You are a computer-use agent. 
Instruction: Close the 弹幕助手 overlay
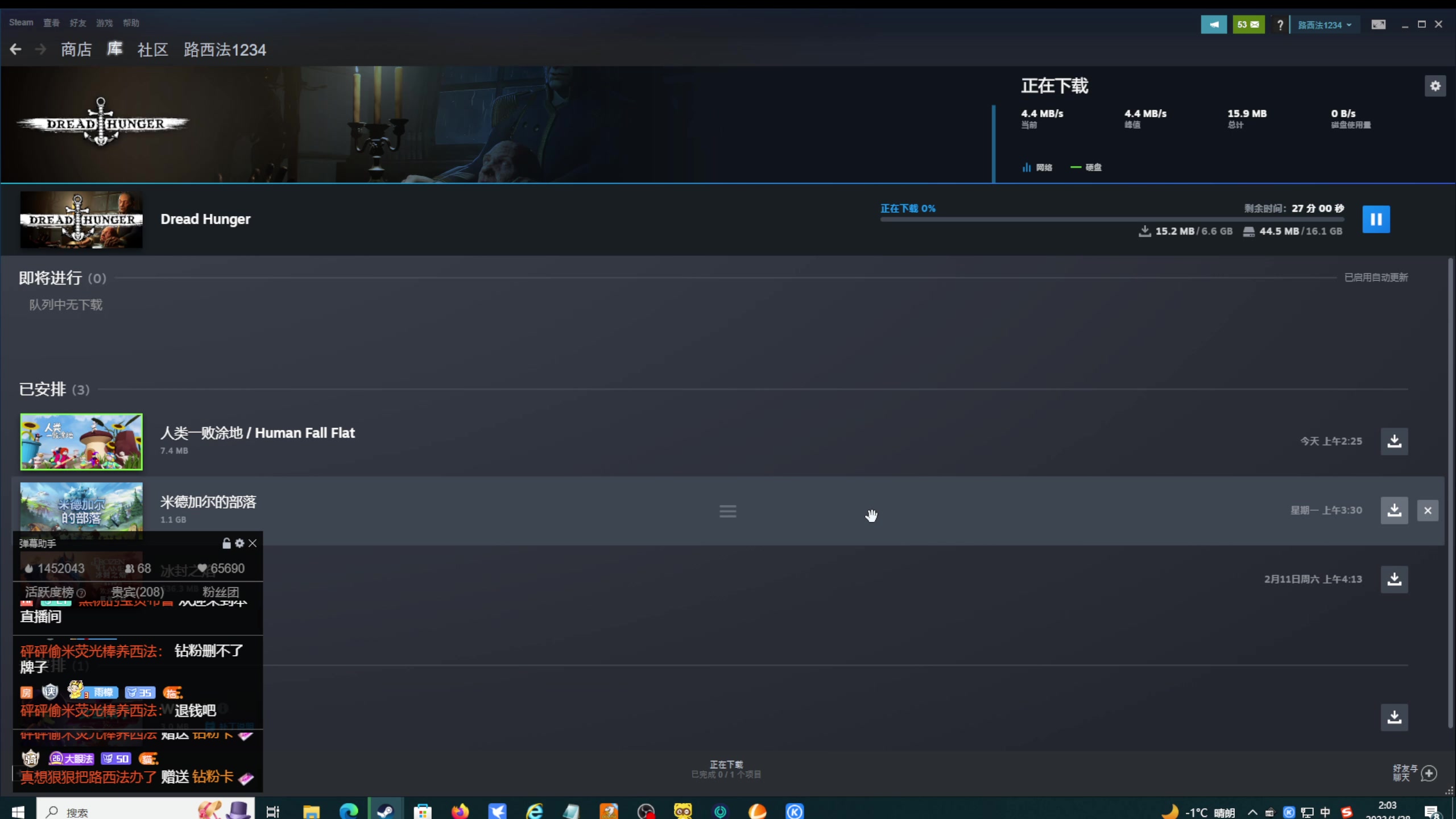pyautogui.click(x=253, y=543)
